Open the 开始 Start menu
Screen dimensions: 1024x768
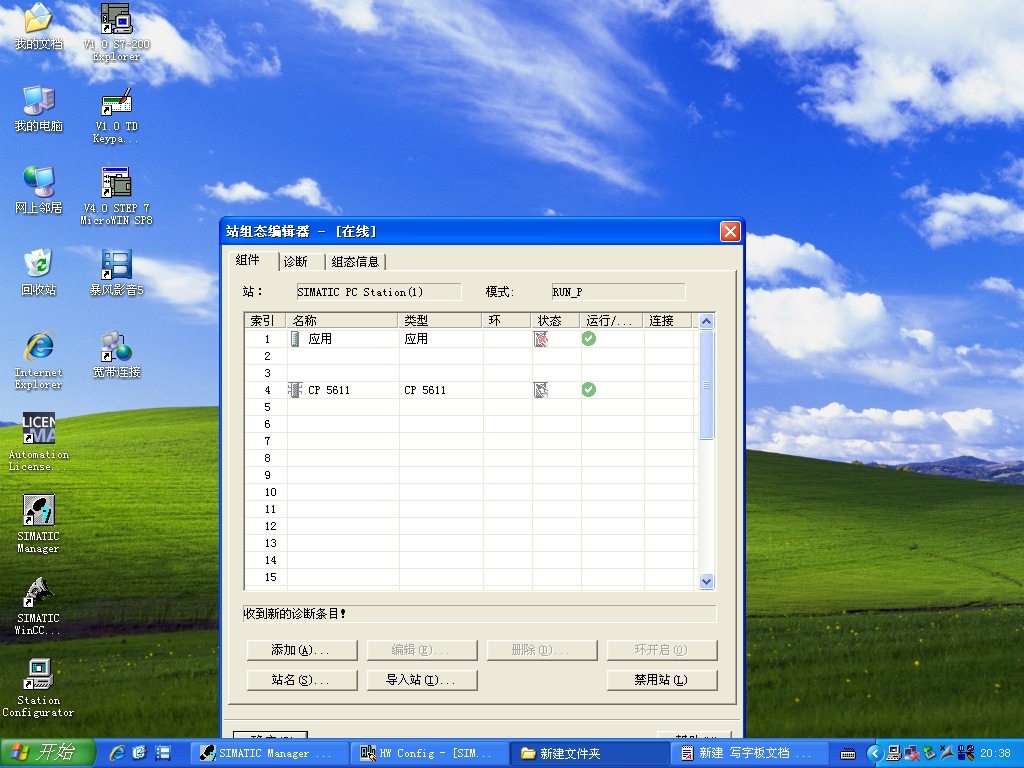pos(48,753)
